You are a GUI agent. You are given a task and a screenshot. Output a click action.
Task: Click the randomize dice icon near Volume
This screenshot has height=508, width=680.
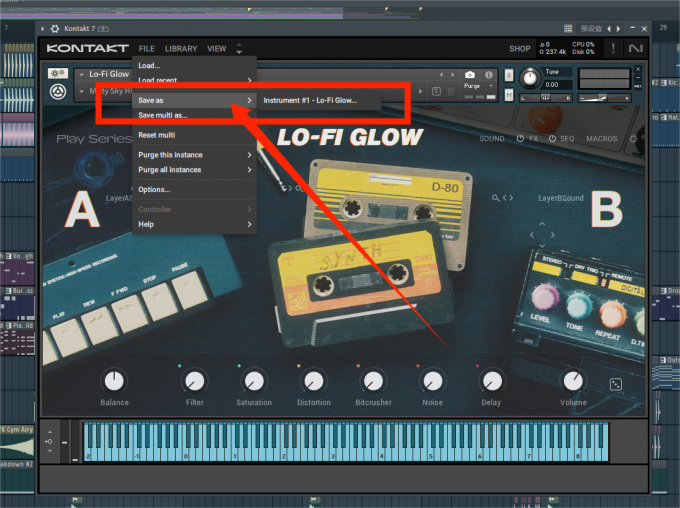[x=615, y=384]
